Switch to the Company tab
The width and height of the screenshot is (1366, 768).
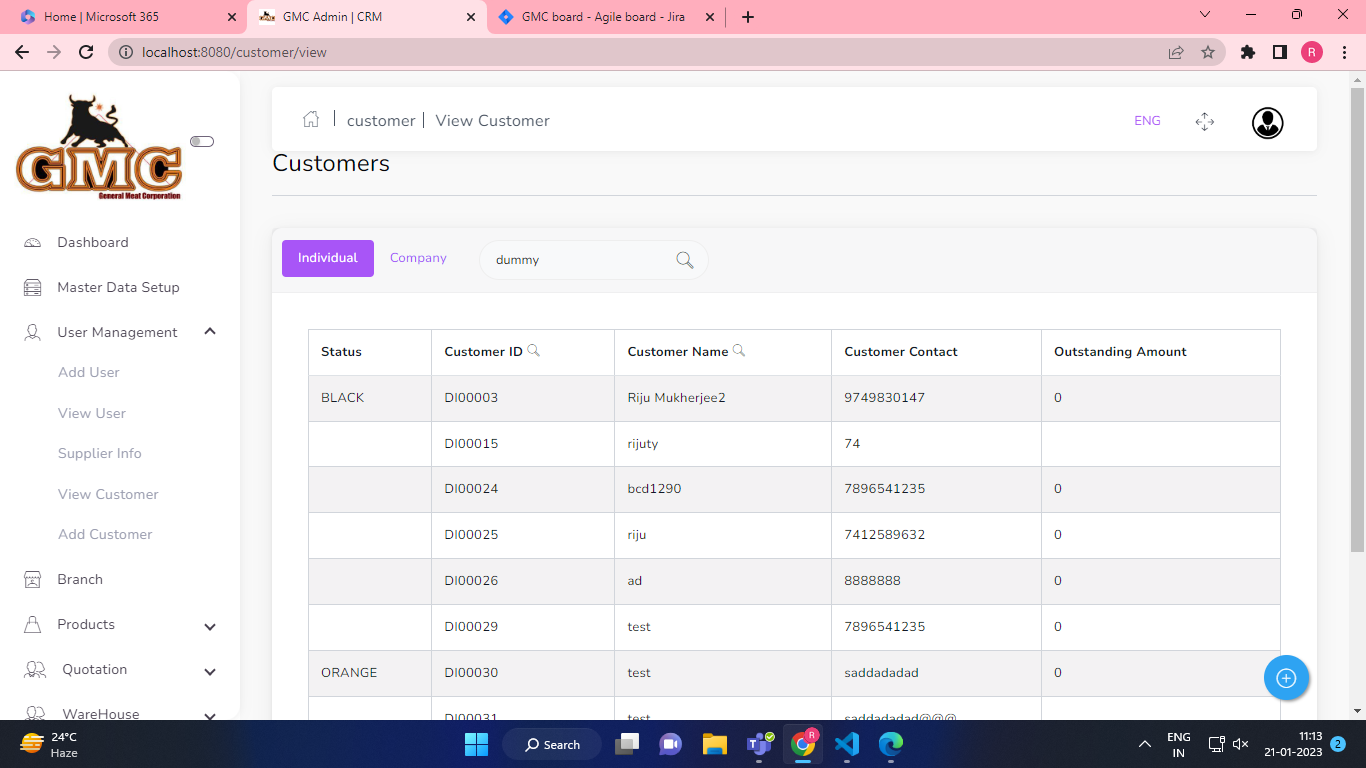418,258
